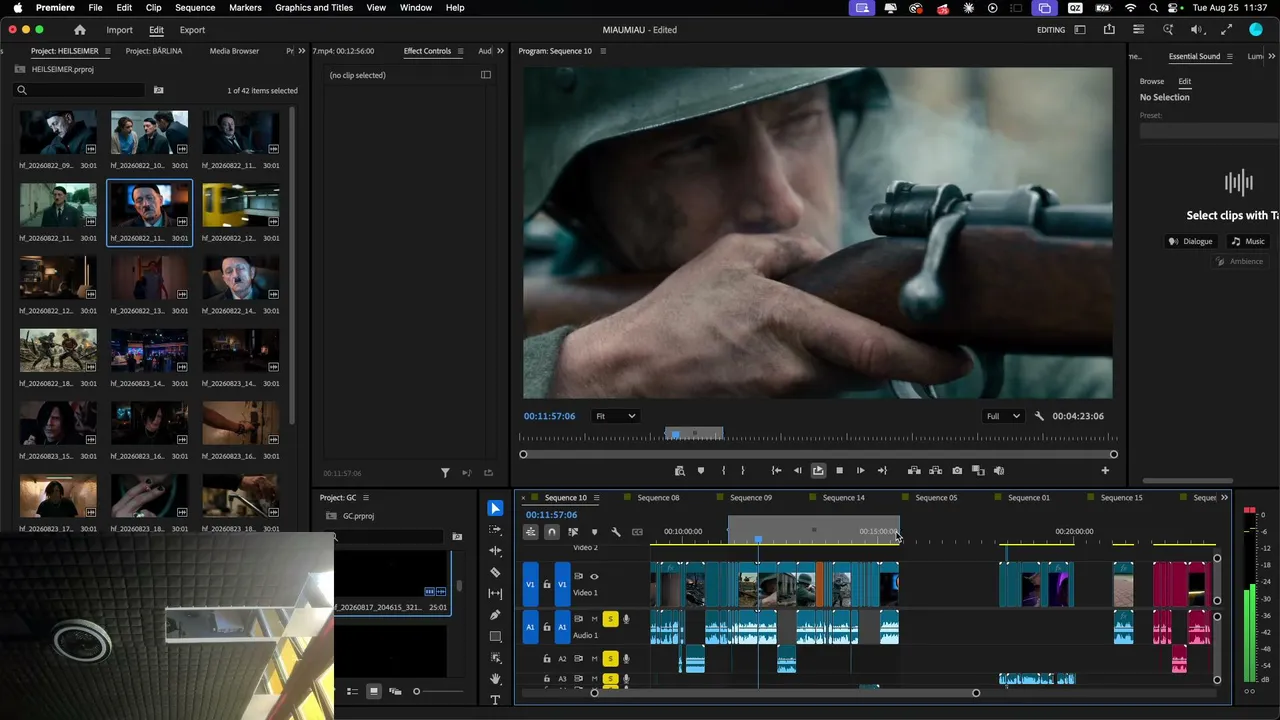
Task: Go to In point
Action: pos(776,471)
